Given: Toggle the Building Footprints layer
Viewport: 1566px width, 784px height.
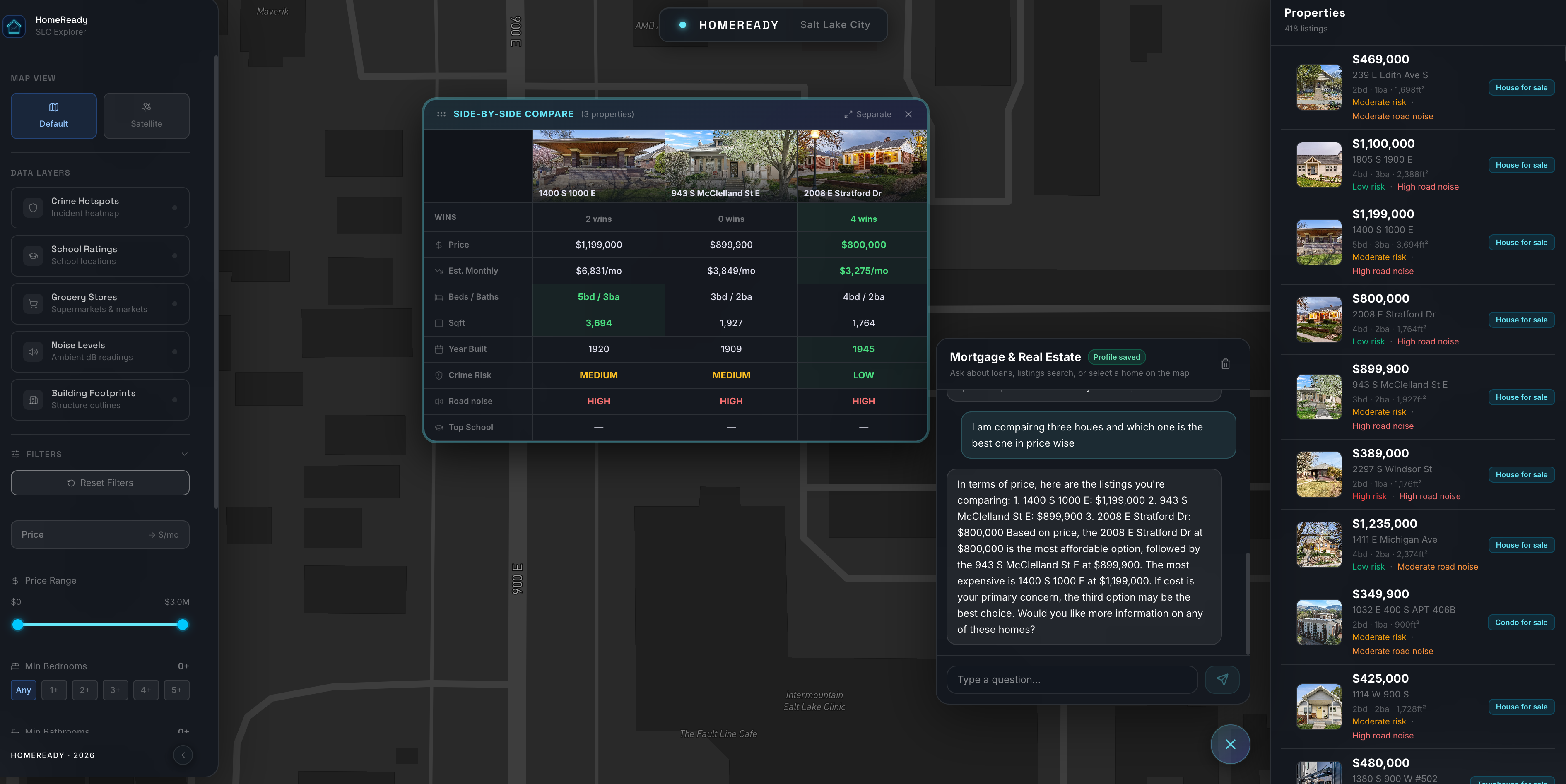Looking at the screenshot, I should pyautogui.click(x=100, y=399).
